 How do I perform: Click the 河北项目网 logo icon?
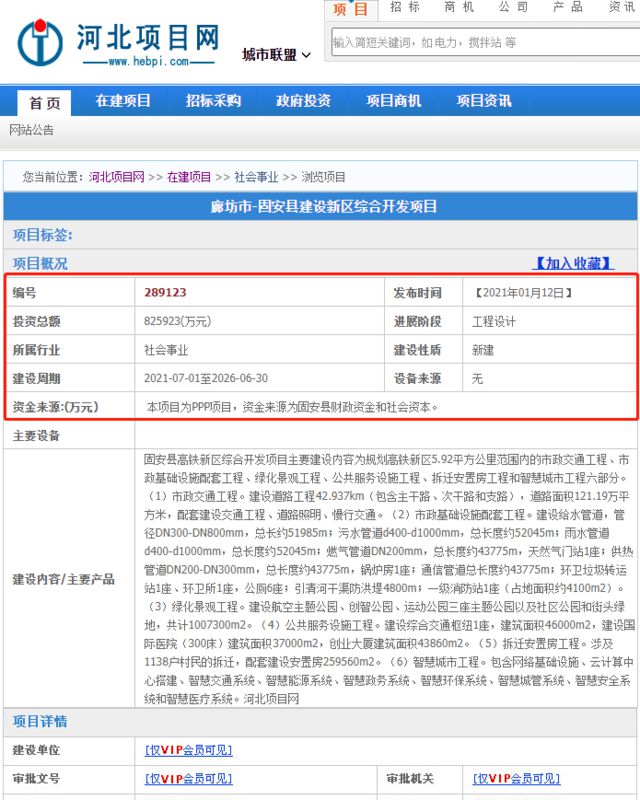40,42
